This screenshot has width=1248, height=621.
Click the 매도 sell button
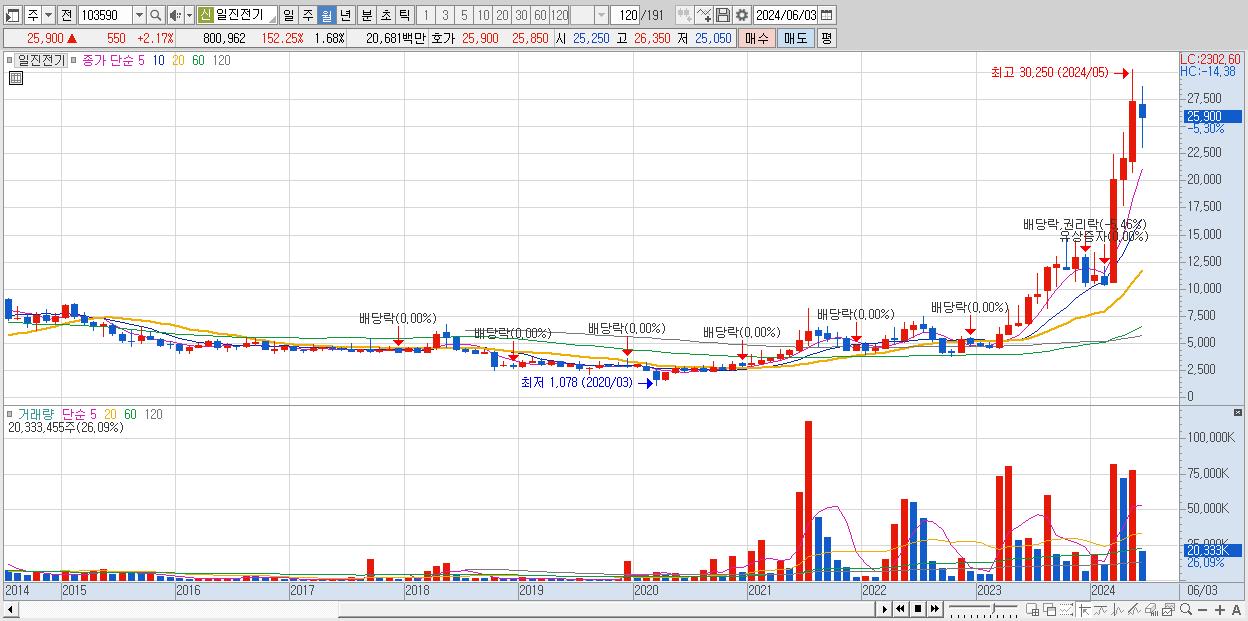(x=795, y=38)
